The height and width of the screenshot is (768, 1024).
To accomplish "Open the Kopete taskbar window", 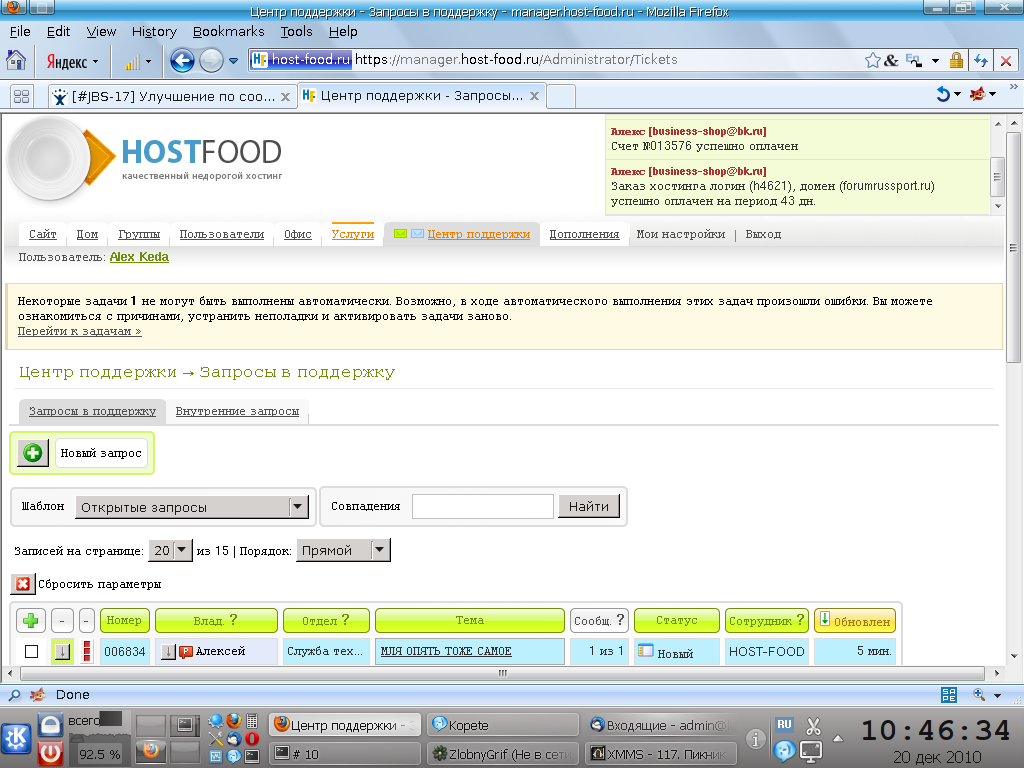I will click(x=503, y=725).
